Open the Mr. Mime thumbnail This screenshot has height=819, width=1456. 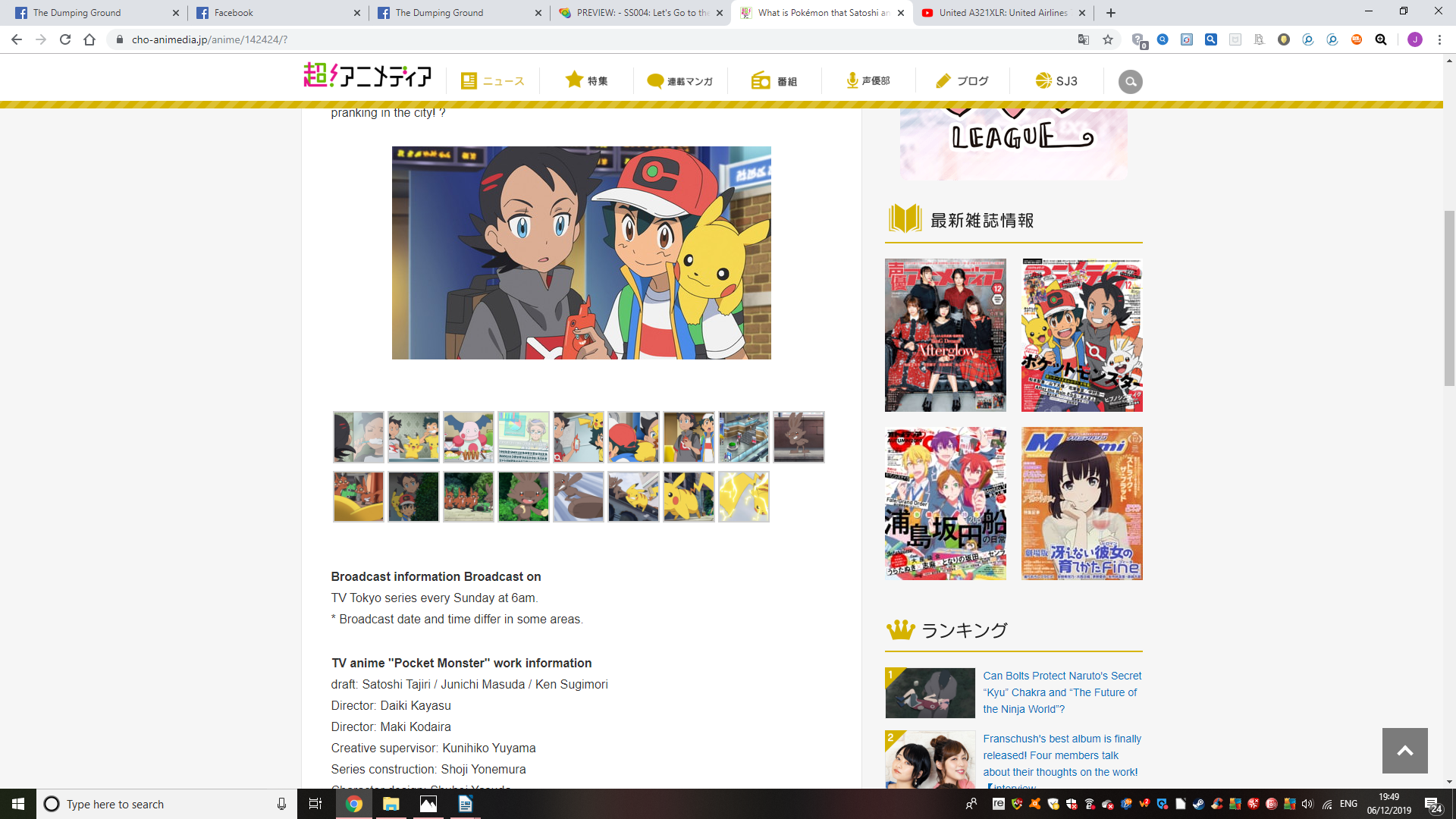tap(468, 437)
